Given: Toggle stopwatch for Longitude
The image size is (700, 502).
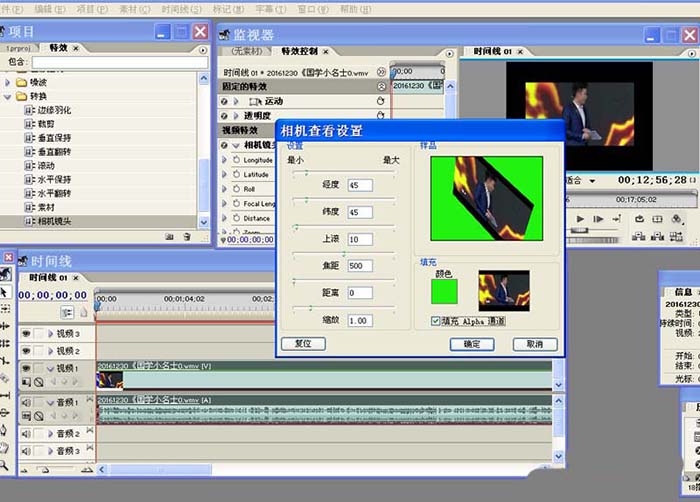Looking at the screenshot, I should pos(236,159).
